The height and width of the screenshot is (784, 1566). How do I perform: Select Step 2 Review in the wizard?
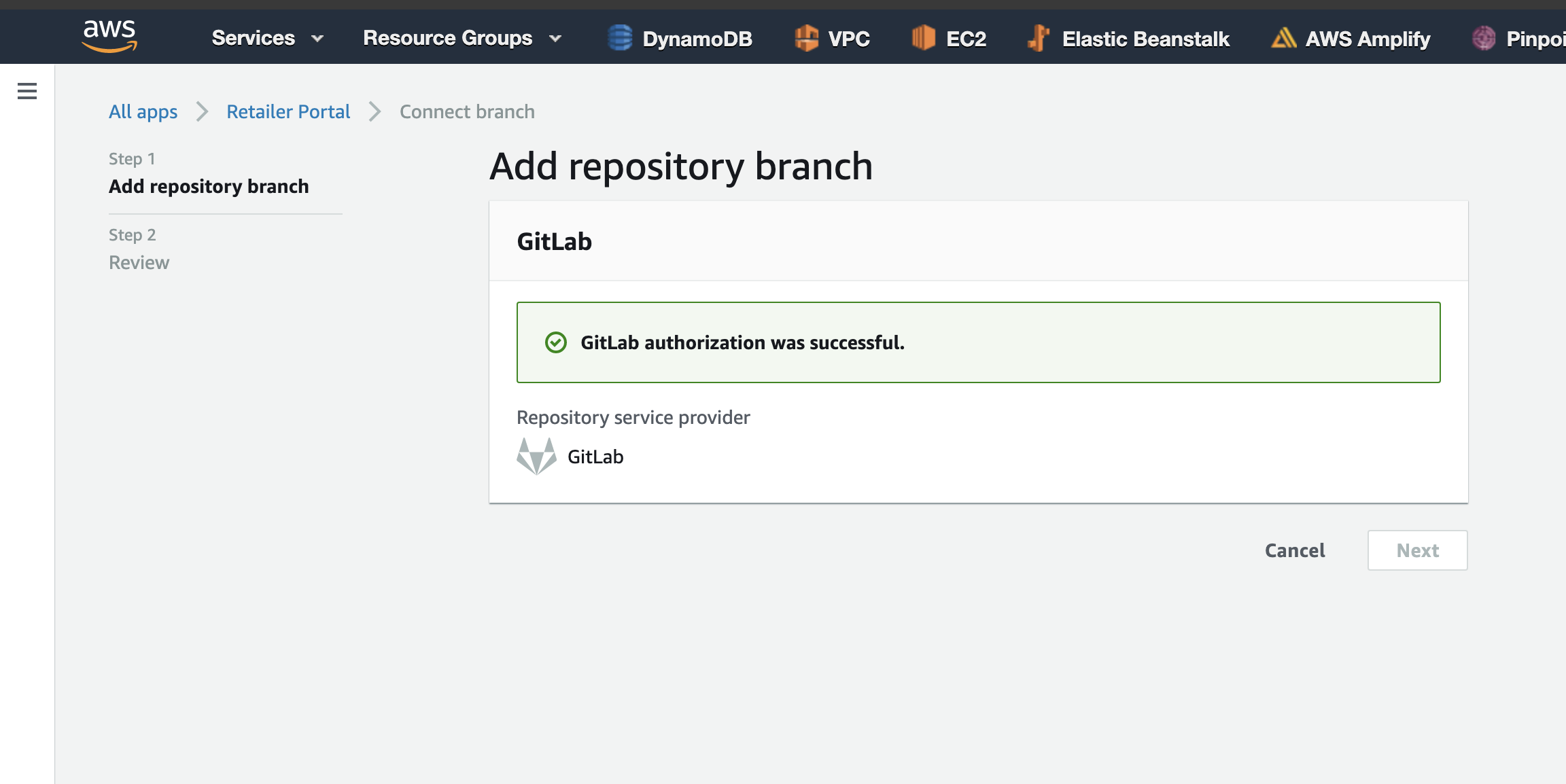(139, 249)
